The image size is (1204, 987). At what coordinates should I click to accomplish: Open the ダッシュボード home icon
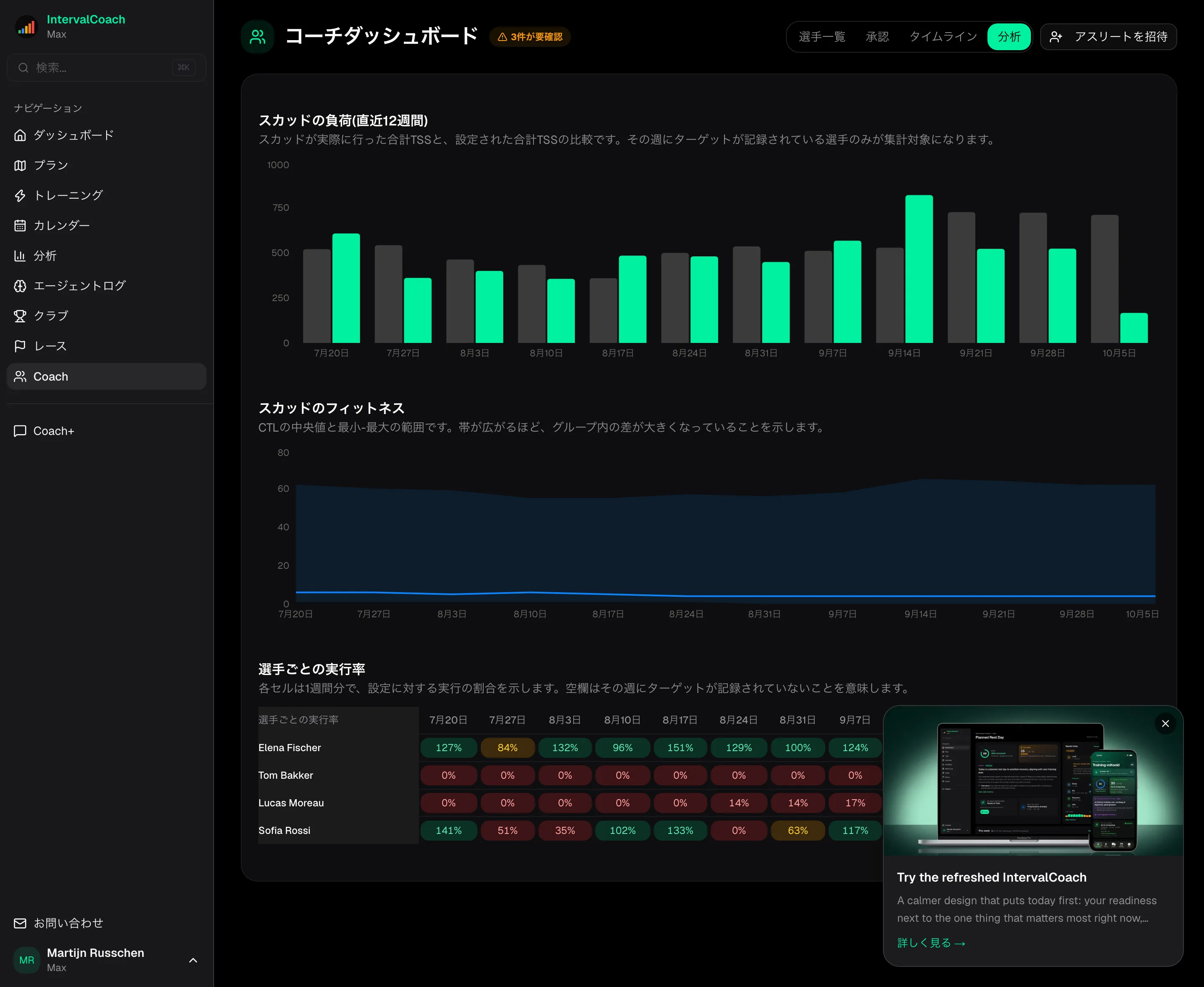pos(20,136)
